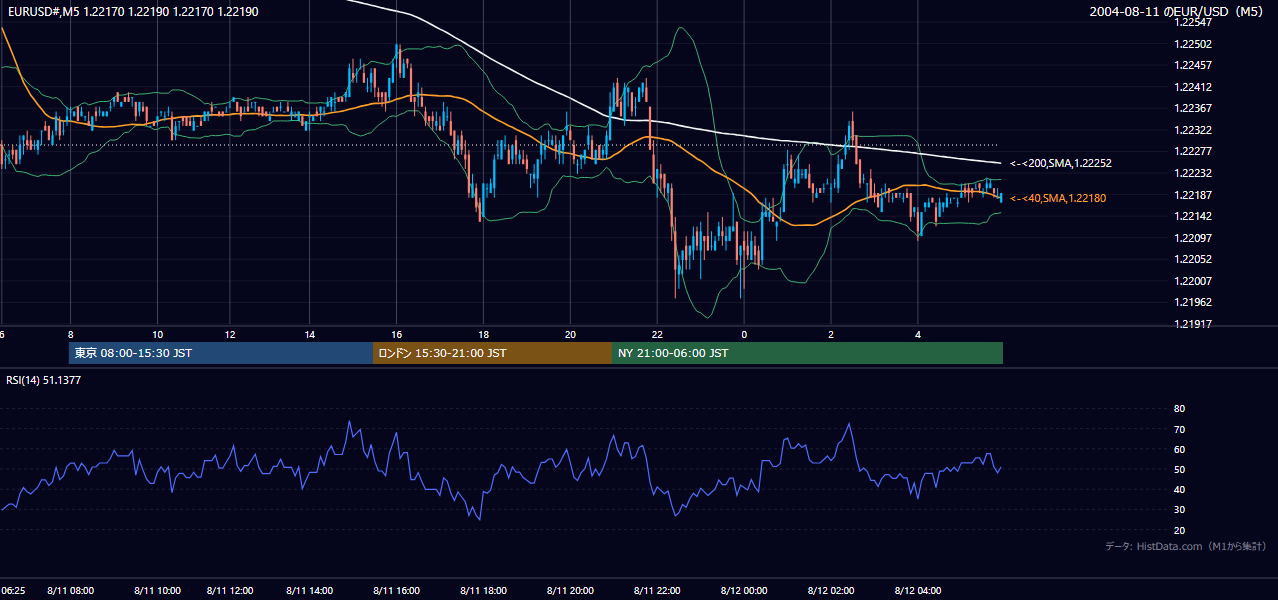Click RSI scale label 30
1278x600 pixels.
1179,510
